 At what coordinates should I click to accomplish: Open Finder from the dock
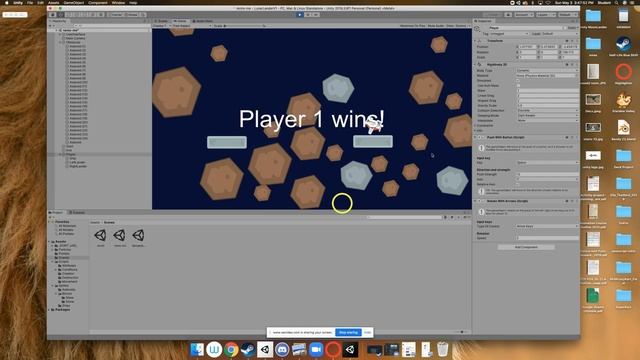click(197, 349)
